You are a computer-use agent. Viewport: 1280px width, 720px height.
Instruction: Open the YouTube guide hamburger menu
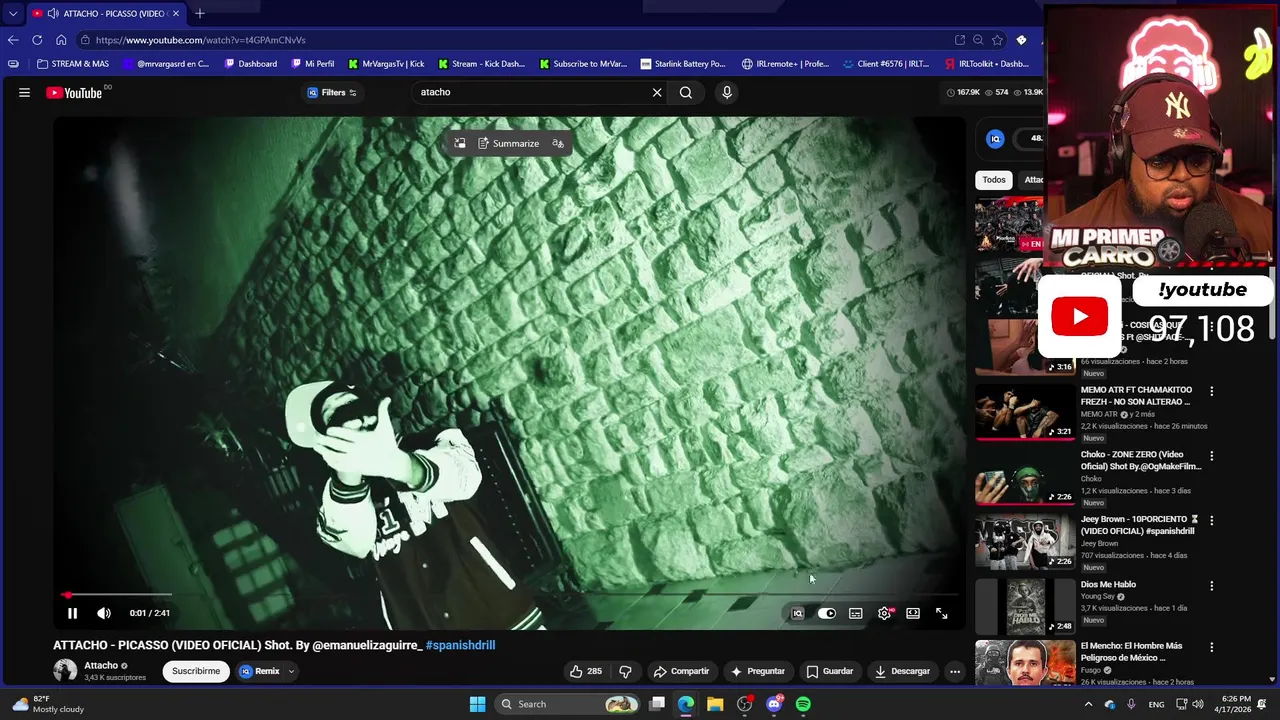tap(24, 92)
